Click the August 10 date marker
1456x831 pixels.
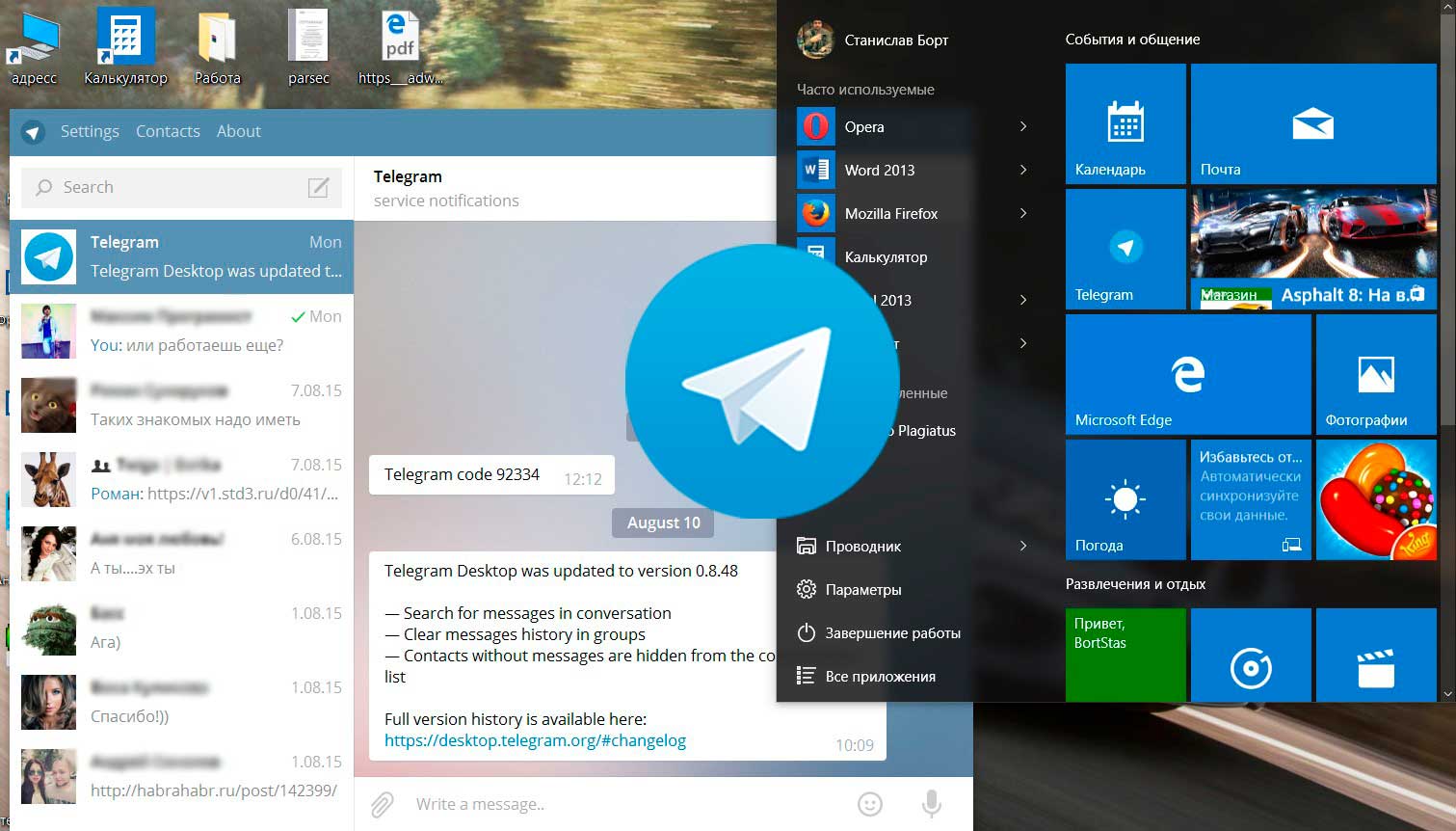tap(663, 523)
